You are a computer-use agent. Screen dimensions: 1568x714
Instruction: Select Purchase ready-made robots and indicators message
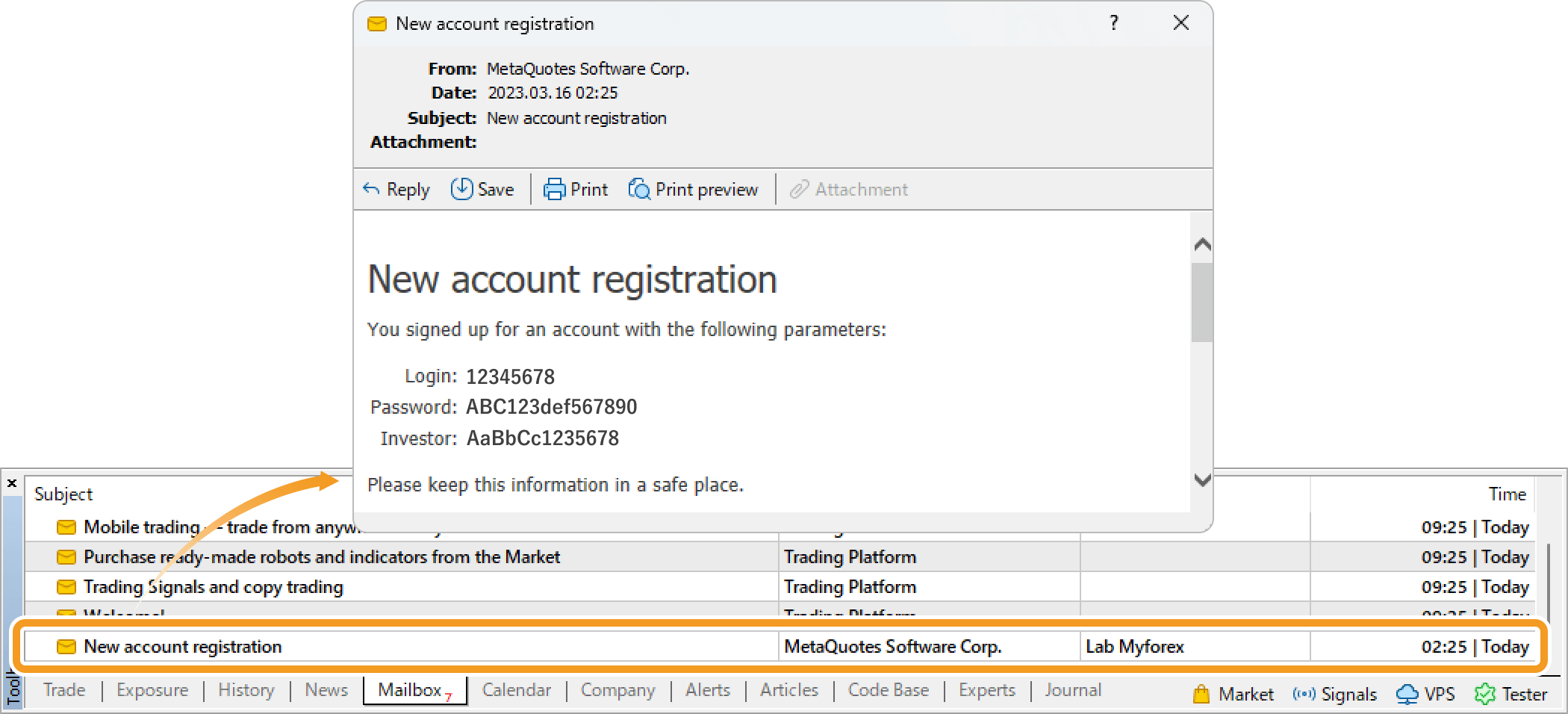tap(322, 557)
